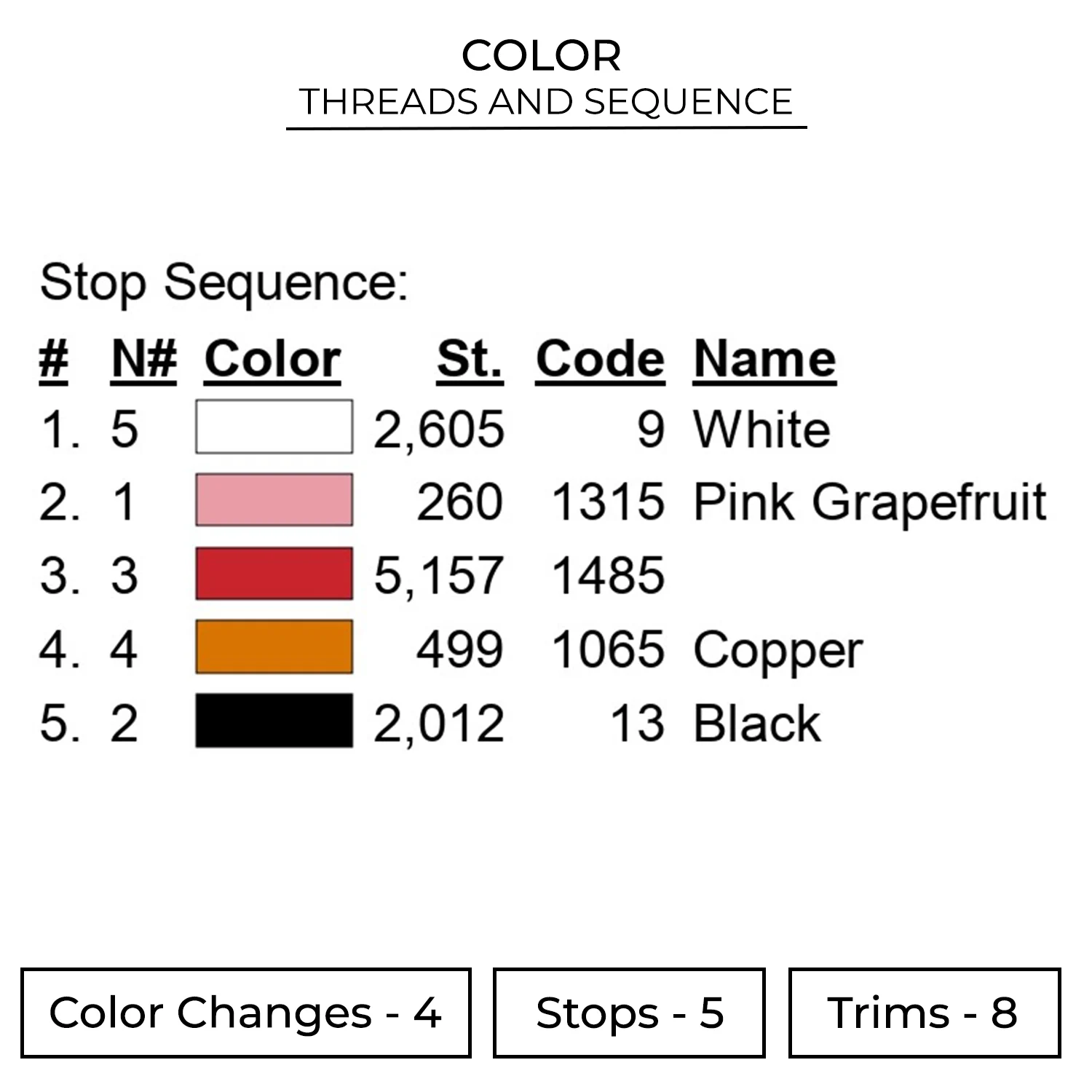This screenshot has width=1092, height=1092.
Task: Pick the red swatch for code 1485
Action: pyautogui.click(x=274, y=574)
